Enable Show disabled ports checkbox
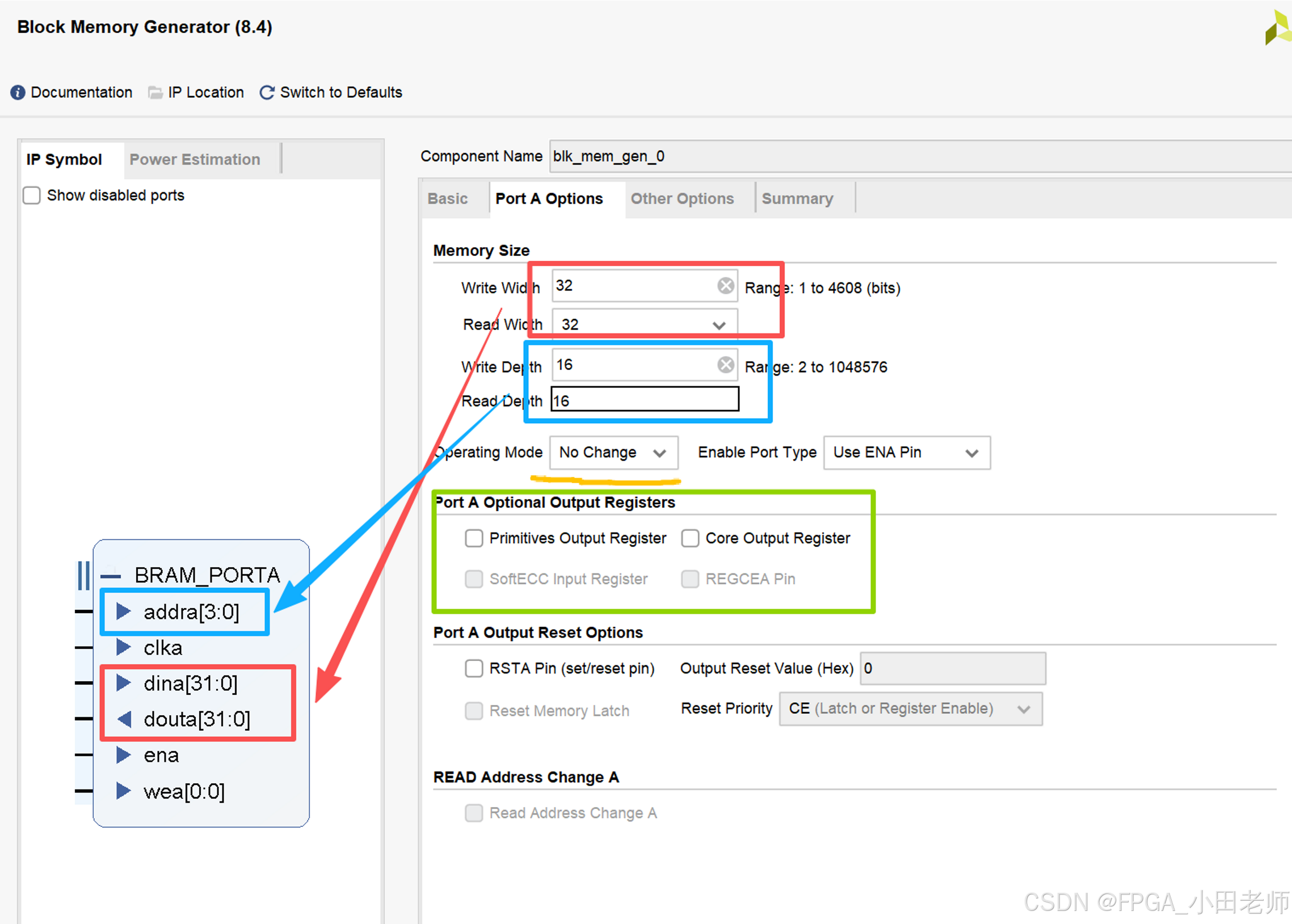This screenshot has height=924, width=1292. pyautogui.click(x=32, y=195)
